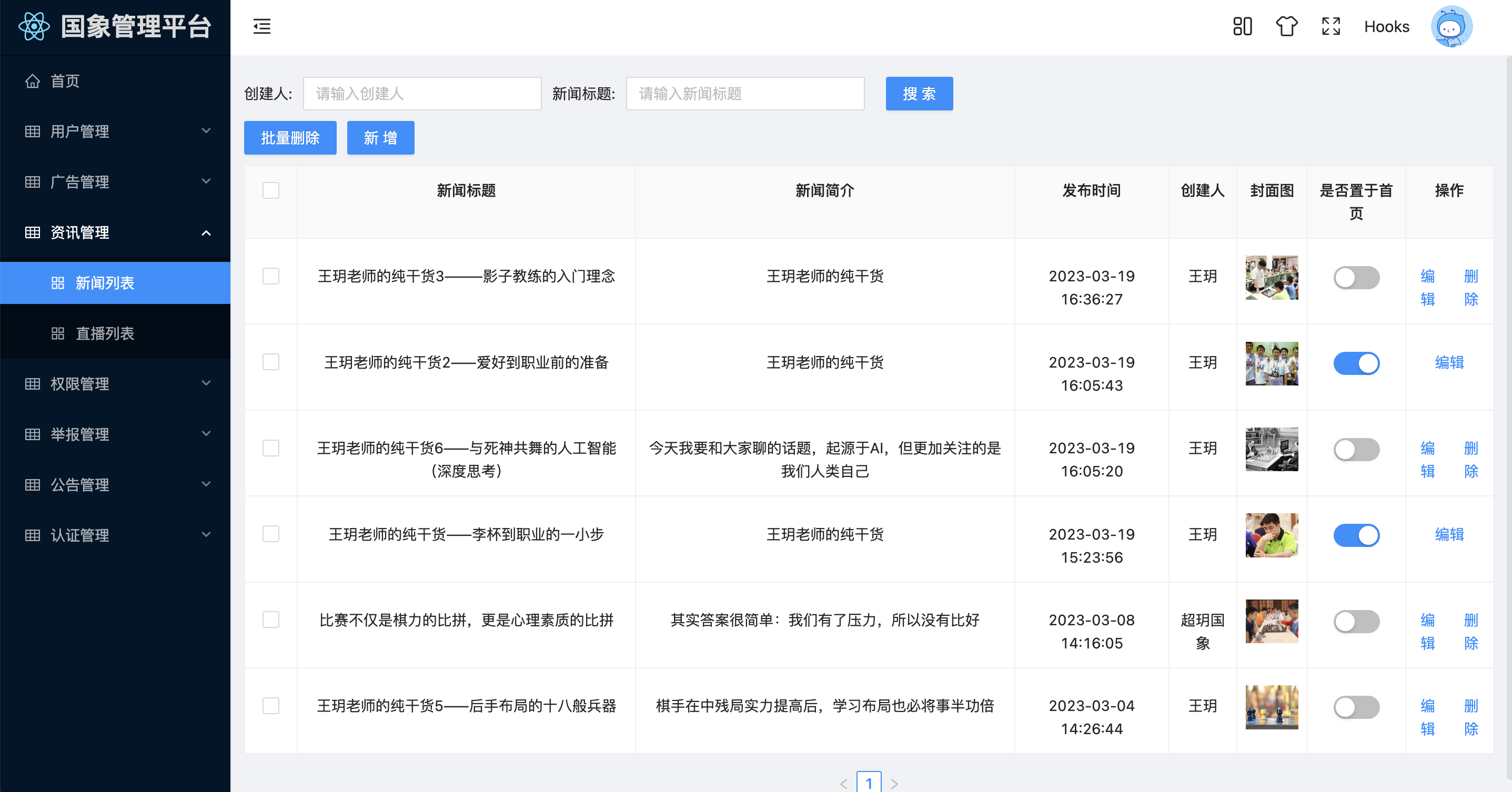Enable homepage toggle for 比赛不仅是棋力的比拼 row
The height and width of the screenshot is (792, 1512).
tap(1356, 621)
